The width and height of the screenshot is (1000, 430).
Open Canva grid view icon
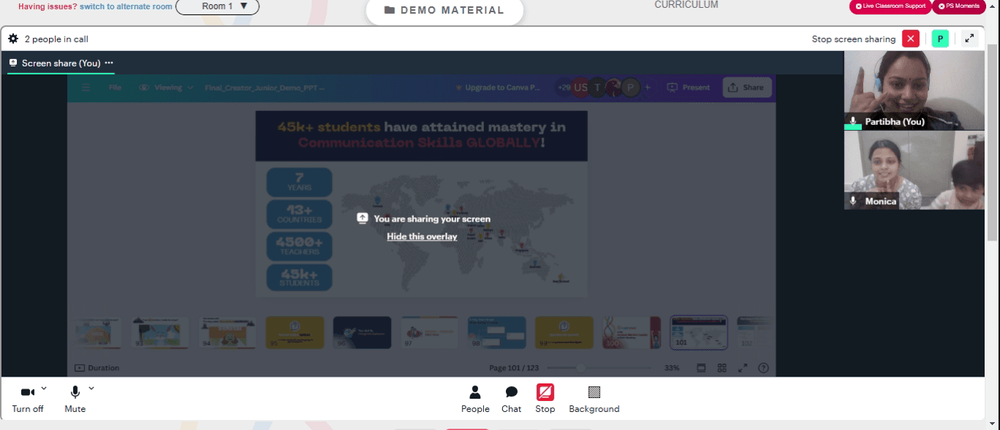(x=722, y=368)
